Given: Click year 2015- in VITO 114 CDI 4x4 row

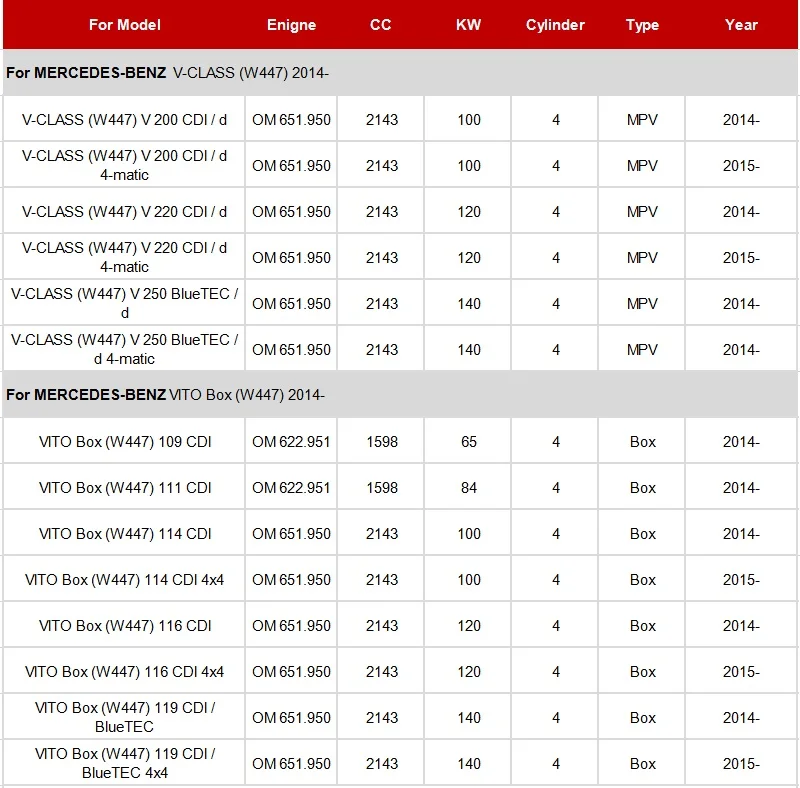Looking at the screenshot, I should tap(741, 579).
